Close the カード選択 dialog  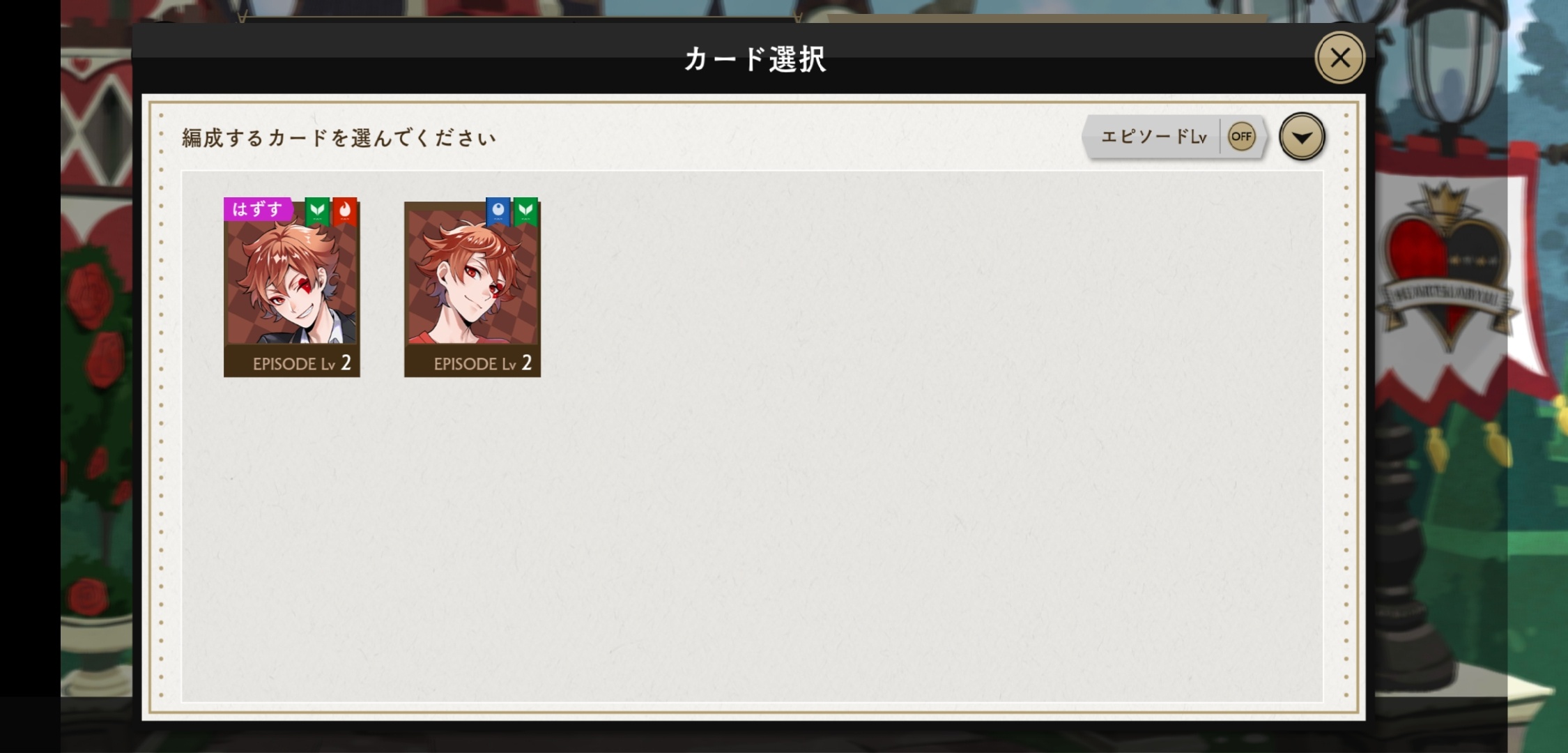[1339, 58]
